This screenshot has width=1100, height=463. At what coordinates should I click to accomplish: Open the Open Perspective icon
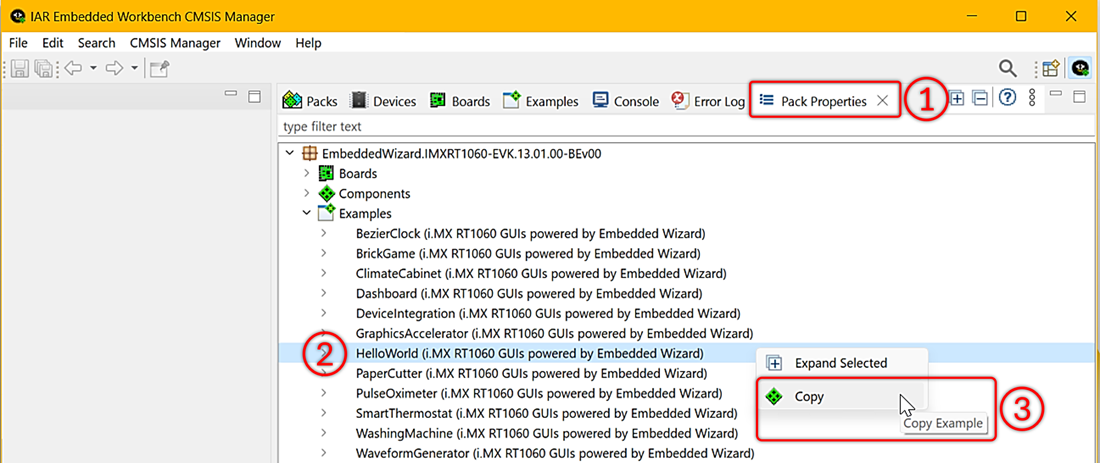(x=1050, y=68)
